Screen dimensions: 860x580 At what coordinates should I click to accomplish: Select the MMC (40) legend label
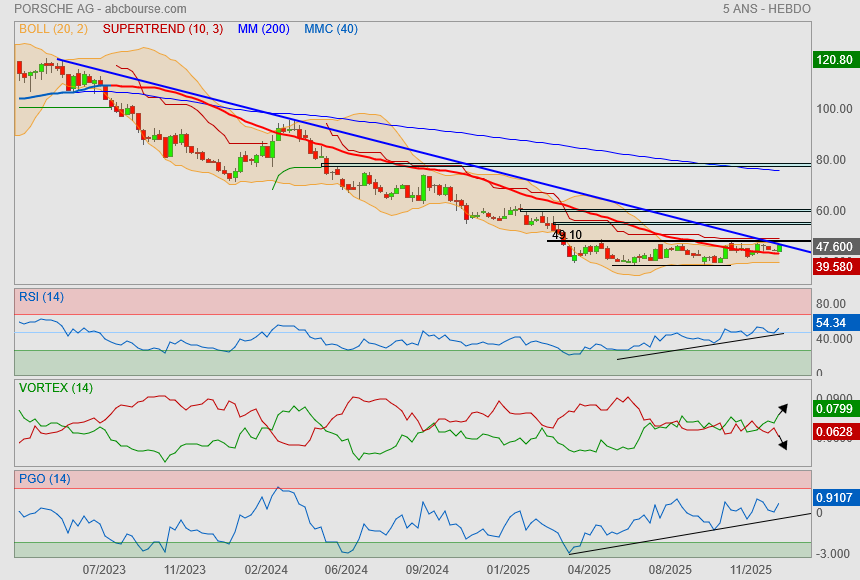tap(330, 29)
